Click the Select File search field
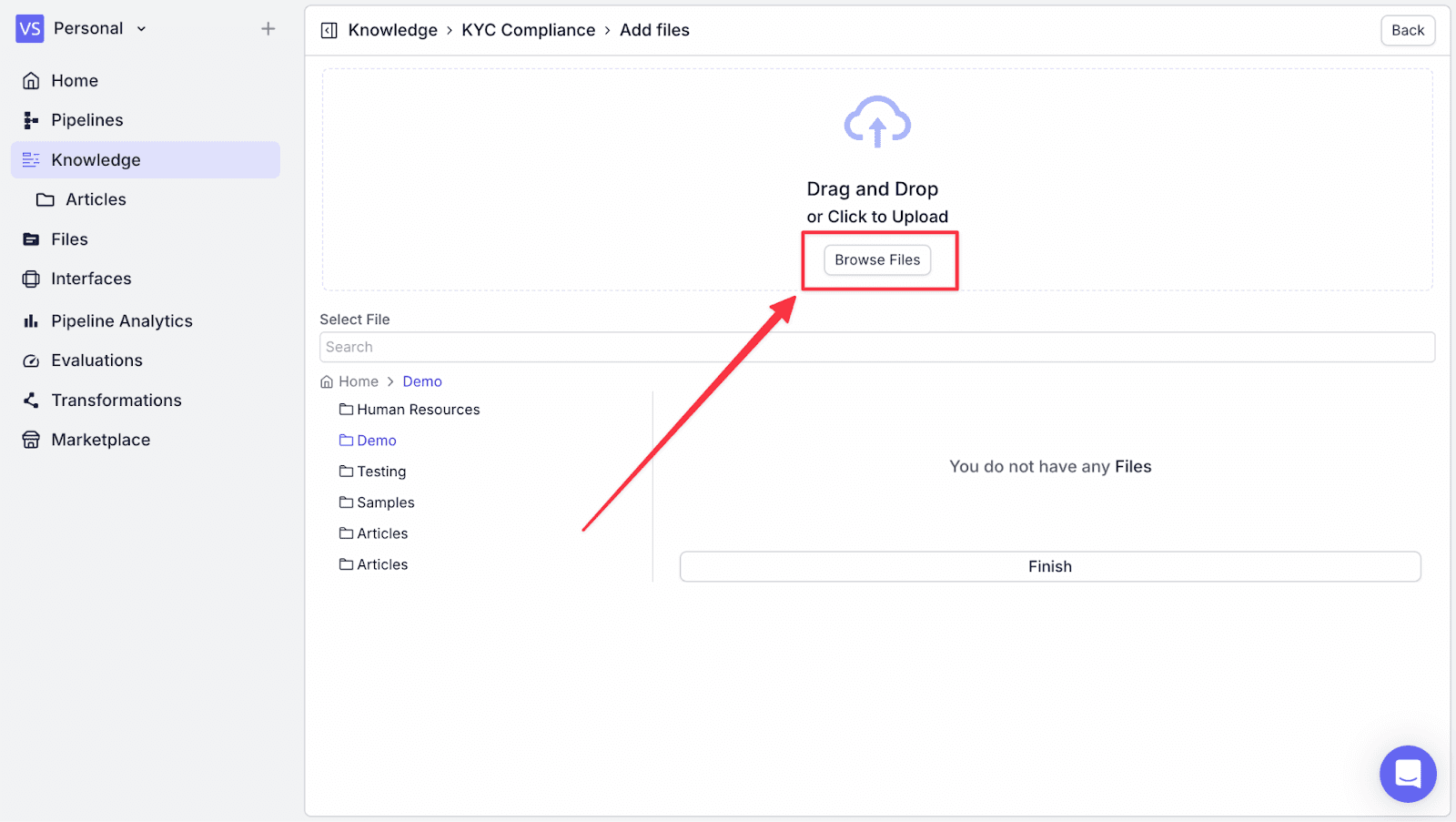This screenshot has height=822, width=1456. coord(877,347)
